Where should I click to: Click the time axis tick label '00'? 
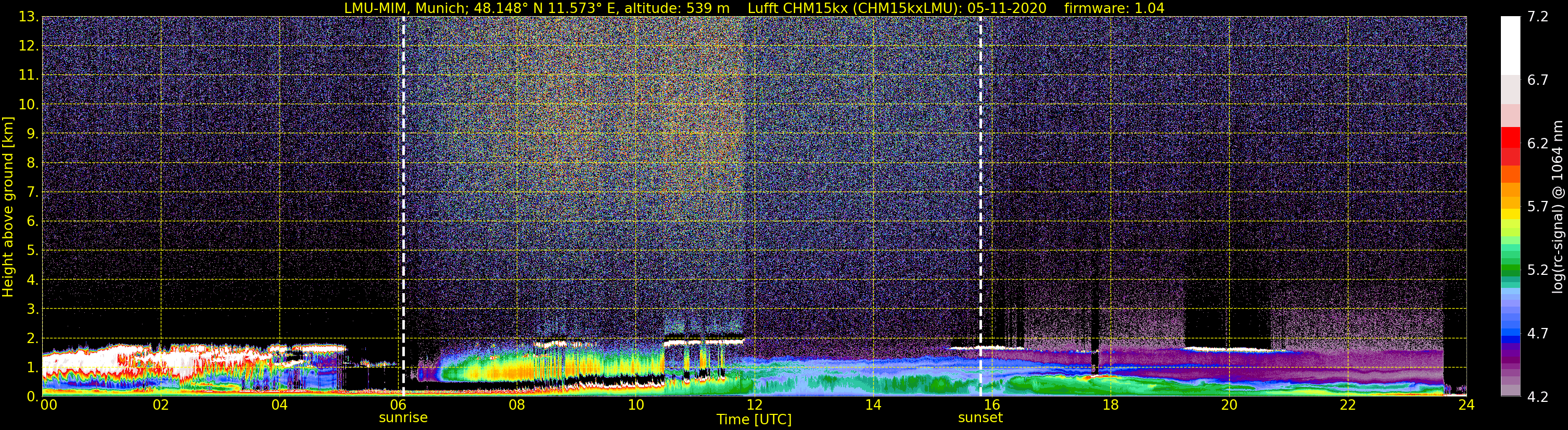[49, 405]
